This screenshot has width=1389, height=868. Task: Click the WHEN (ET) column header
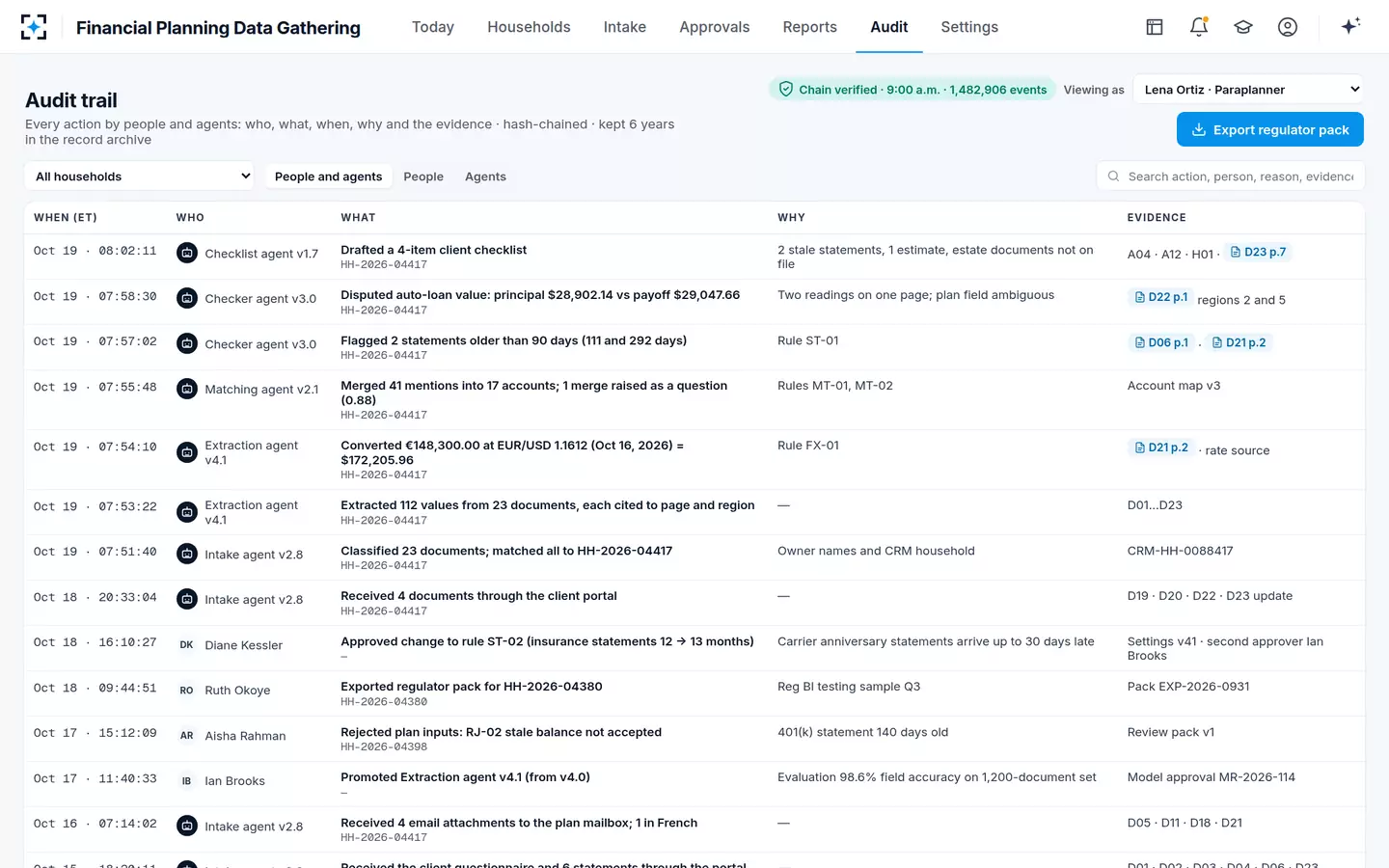[x=66, y=218]
